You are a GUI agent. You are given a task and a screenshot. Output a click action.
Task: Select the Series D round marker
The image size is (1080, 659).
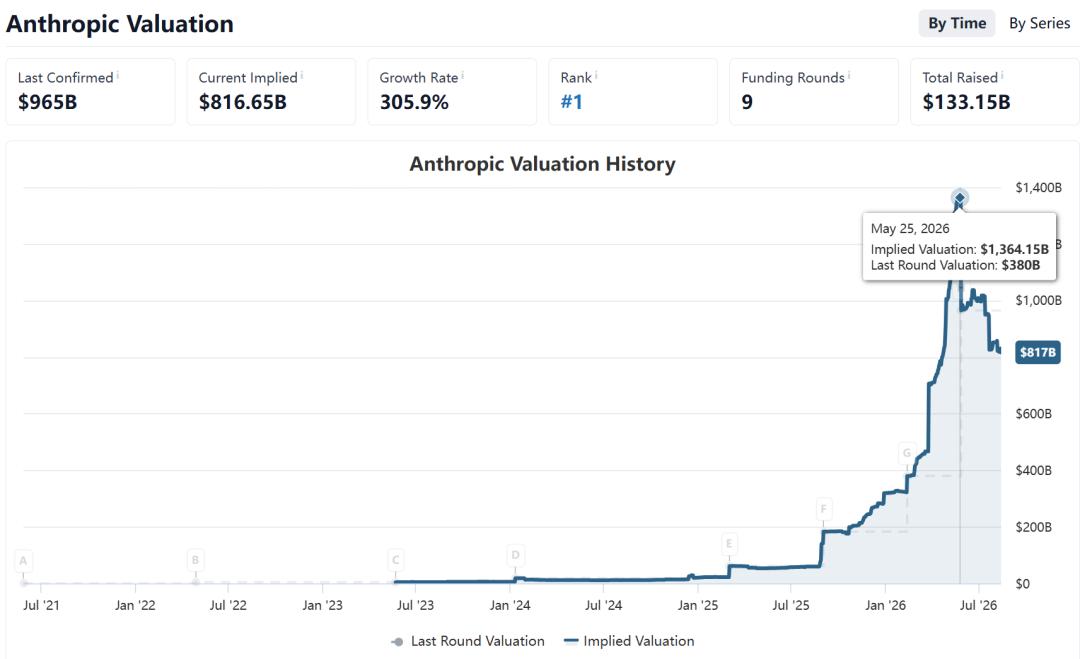pyautogui.click(x=515, y=554)
